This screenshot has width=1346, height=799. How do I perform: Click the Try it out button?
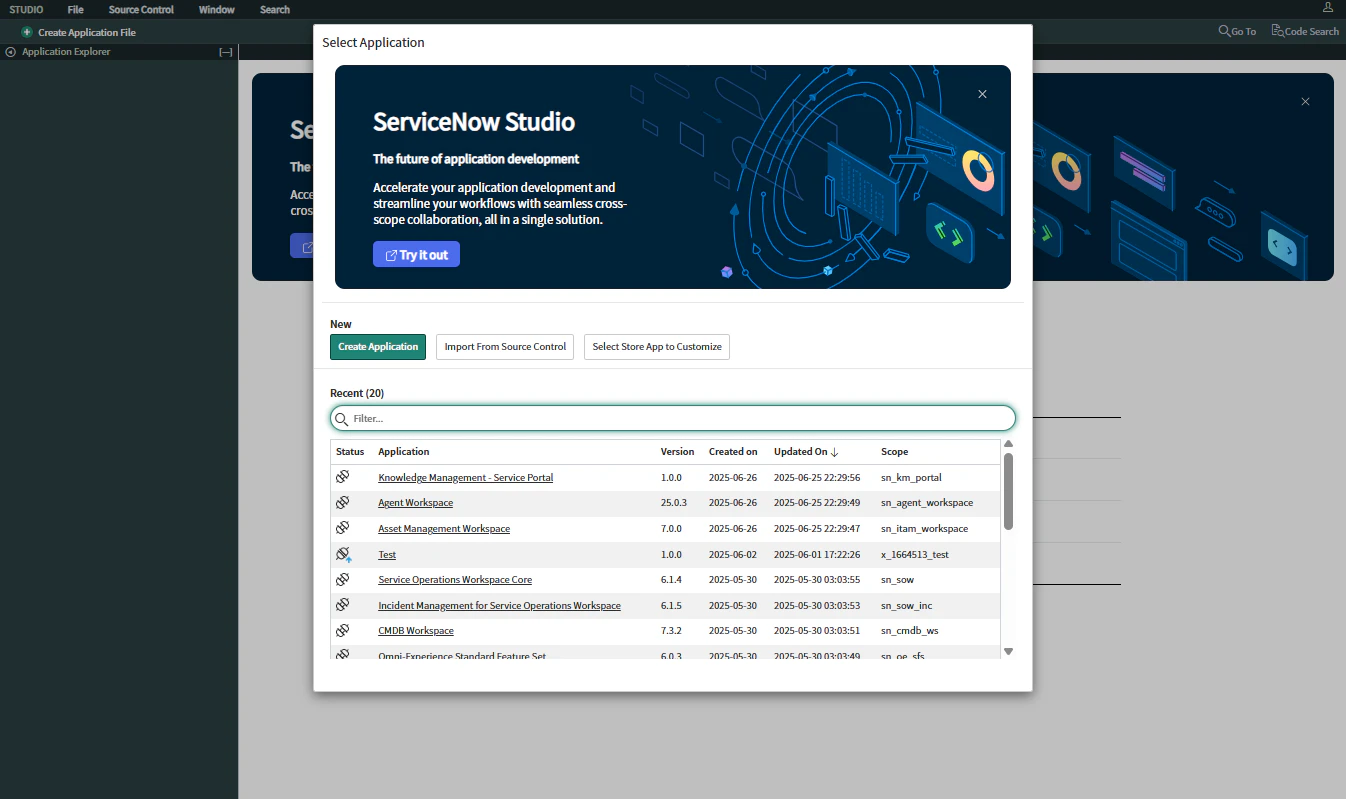click(416, 255)
